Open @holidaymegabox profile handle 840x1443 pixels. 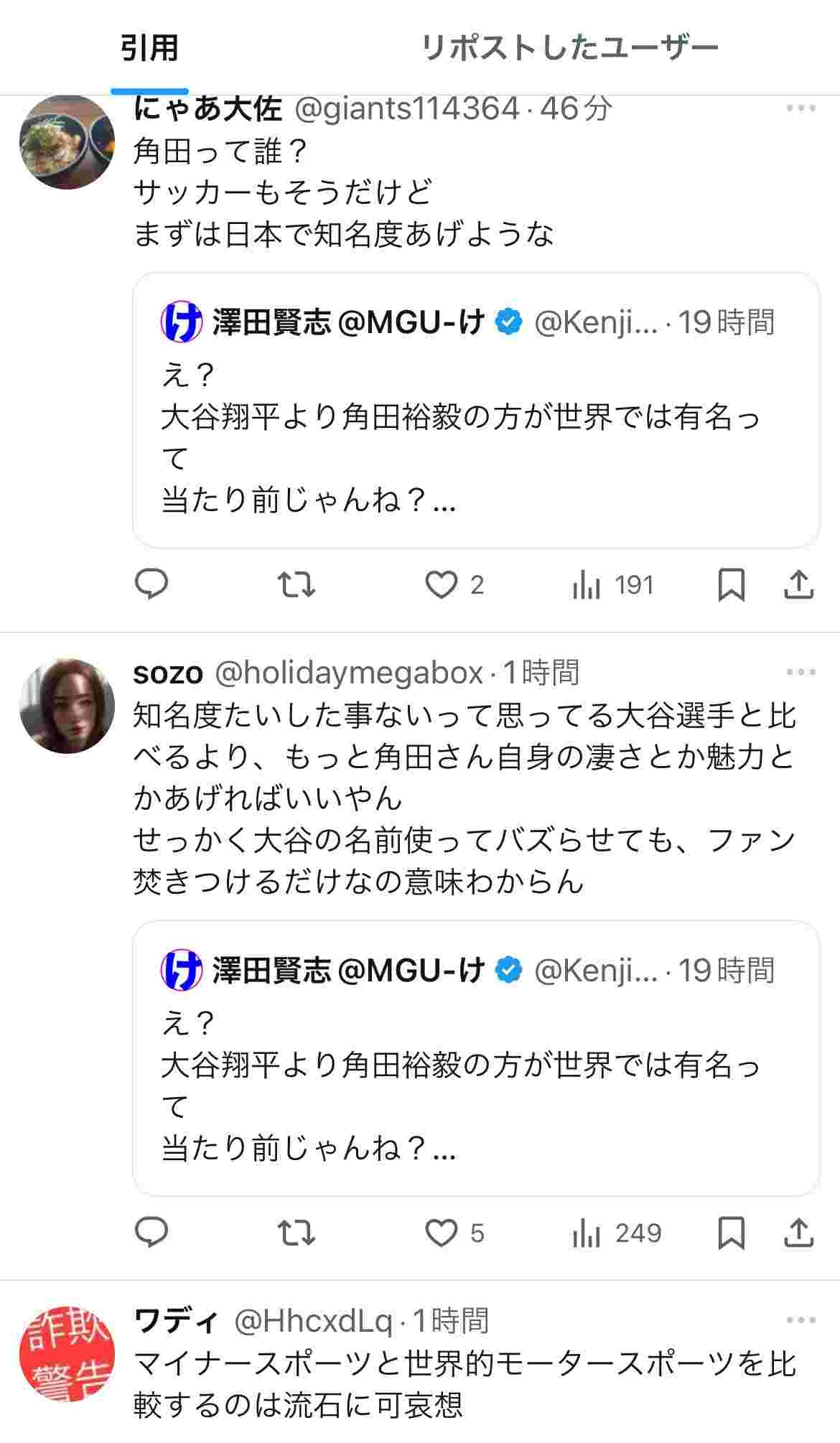point(349,673)
